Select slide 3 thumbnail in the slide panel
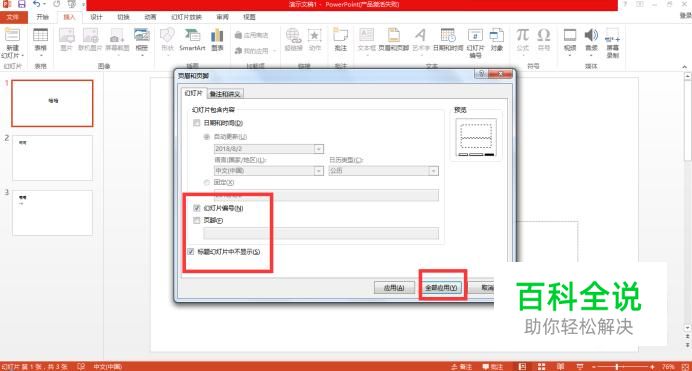Screen dimensions: 692x371 pos(53,213)
